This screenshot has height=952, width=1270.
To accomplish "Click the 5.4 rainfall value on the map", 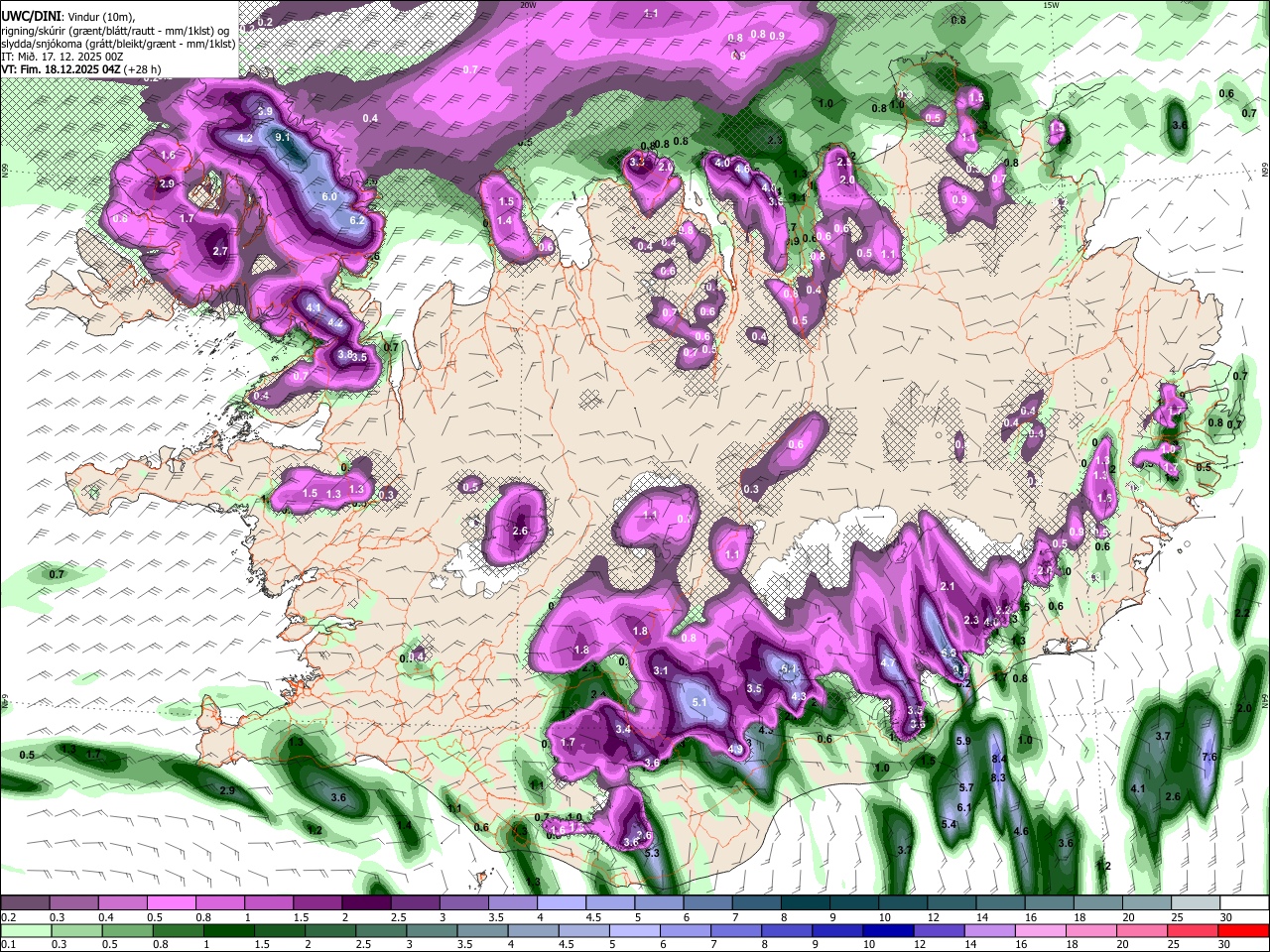I will (949, 824).
